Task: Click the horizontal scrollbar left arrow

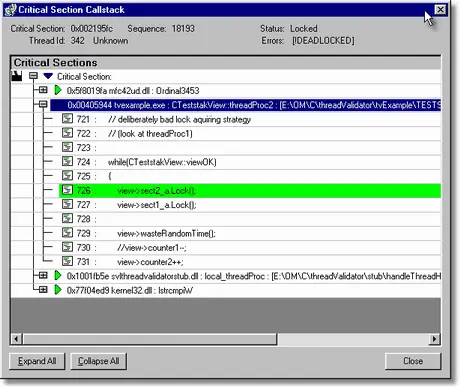Action: point(16,339)
